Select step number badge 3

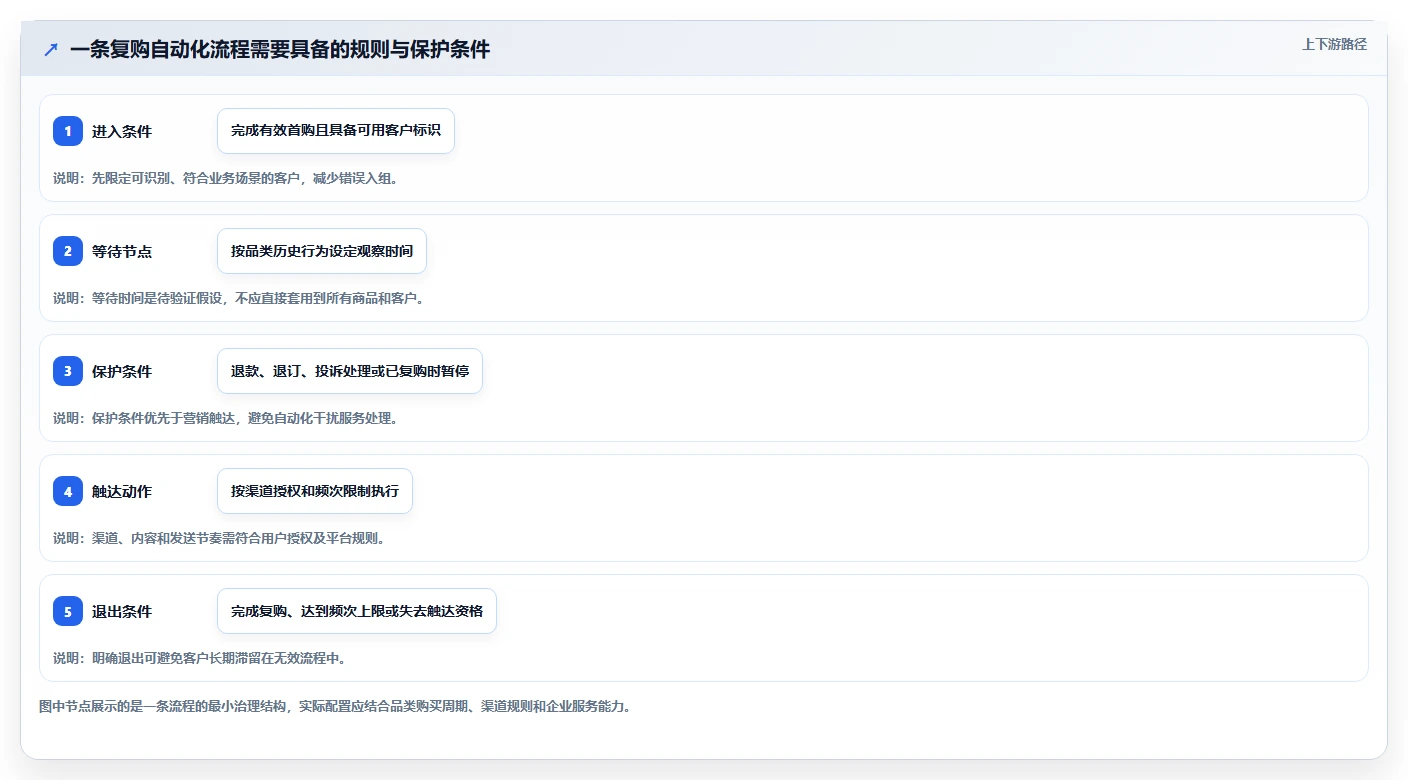pyautogui.click(x=68, y=371)
